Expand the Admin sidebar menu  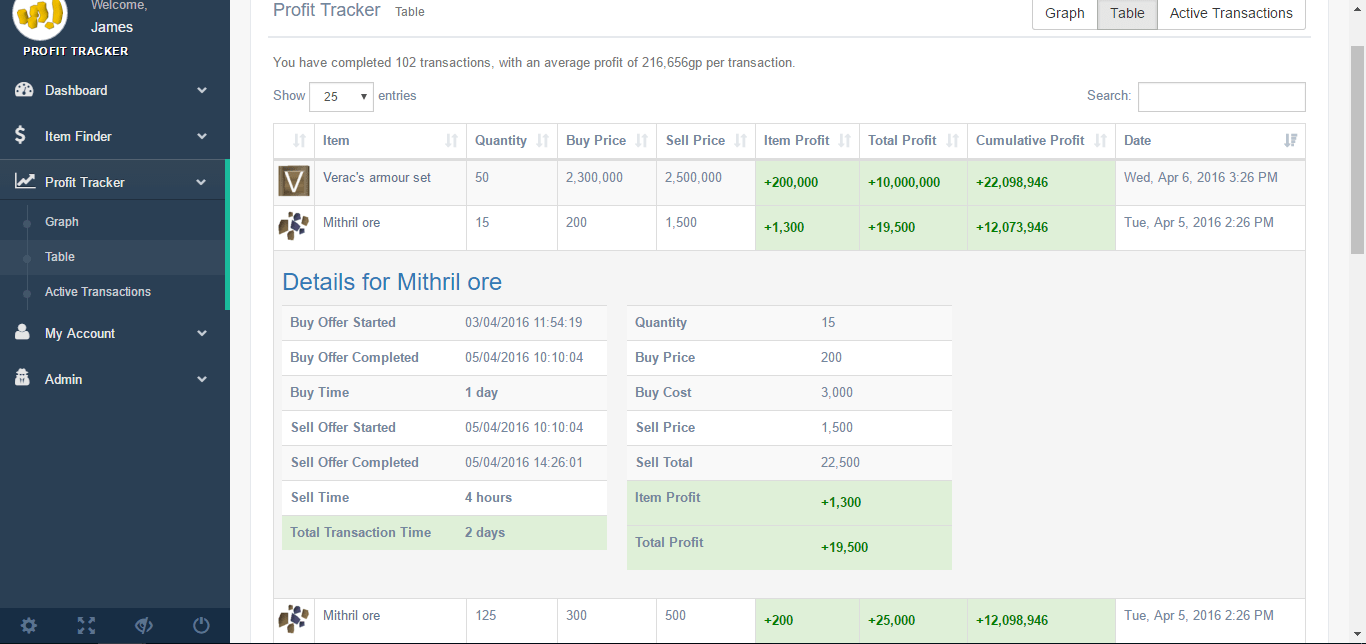(x=114, y=379)
